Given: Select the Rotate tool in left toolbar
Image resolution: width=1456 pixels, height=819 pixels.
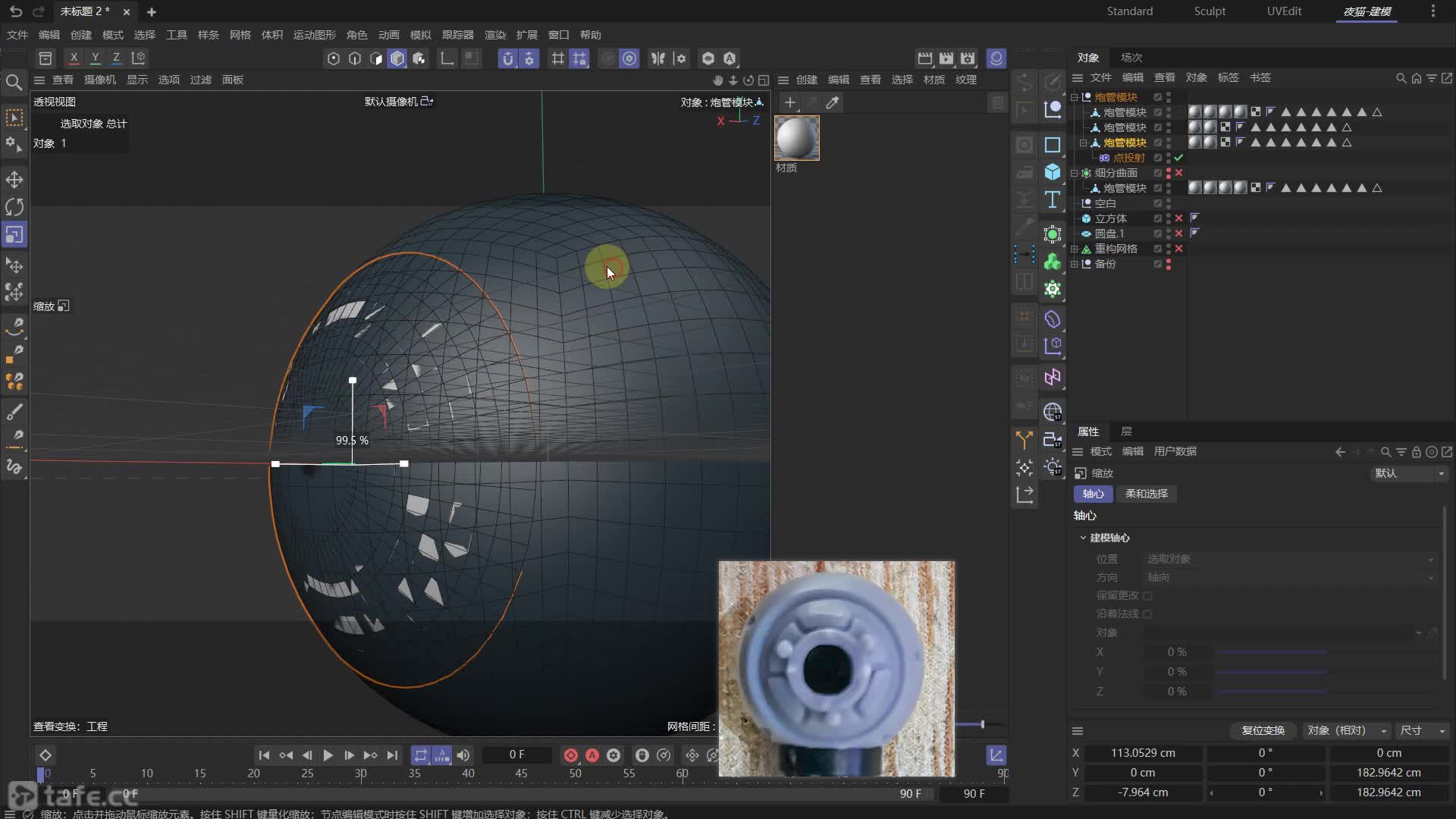Looking at the screenshot, I should point(14,207).
